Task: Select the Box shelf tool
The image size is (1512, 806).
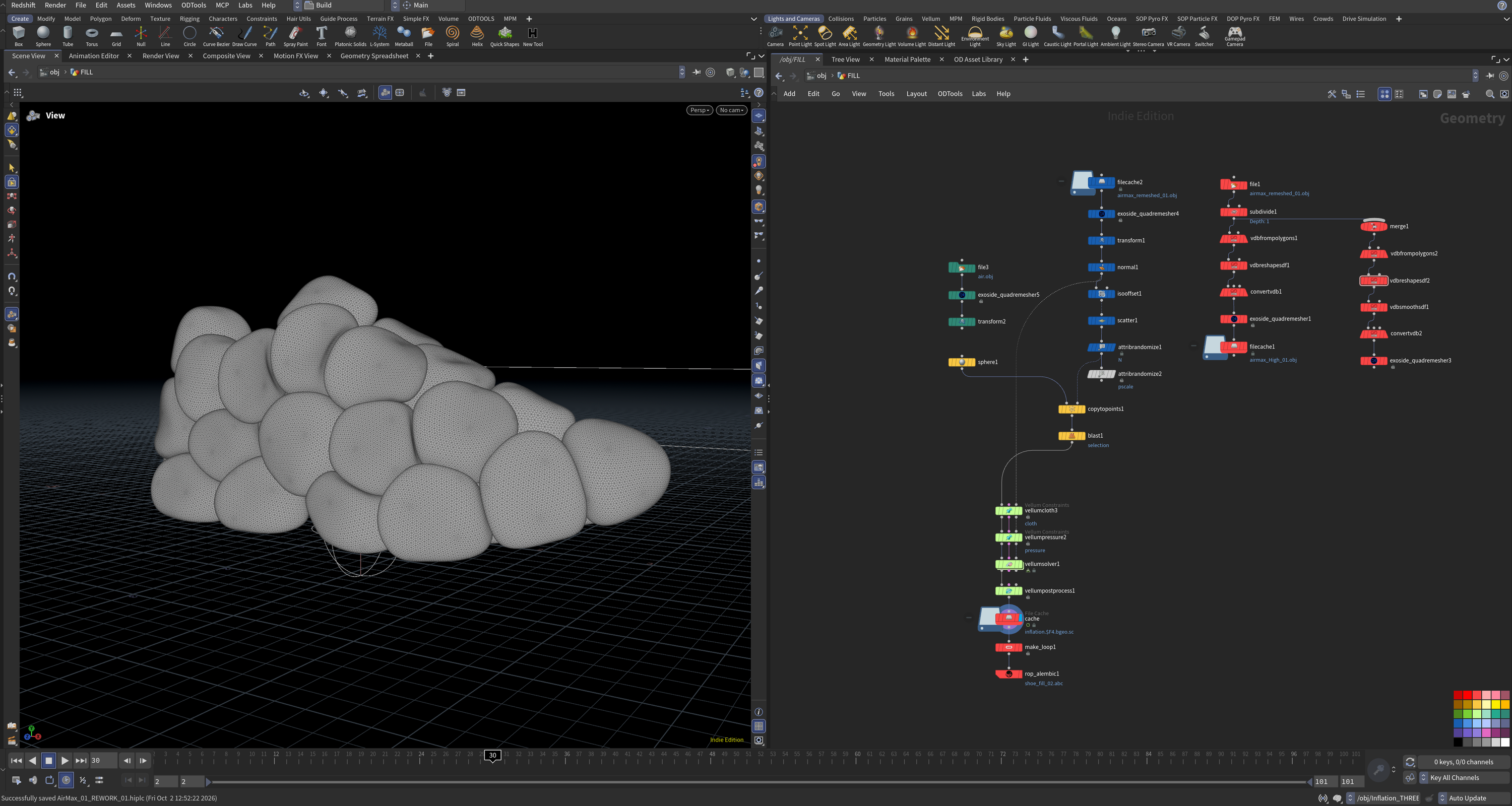Action: pyautogui.click(x=19, y=36)
